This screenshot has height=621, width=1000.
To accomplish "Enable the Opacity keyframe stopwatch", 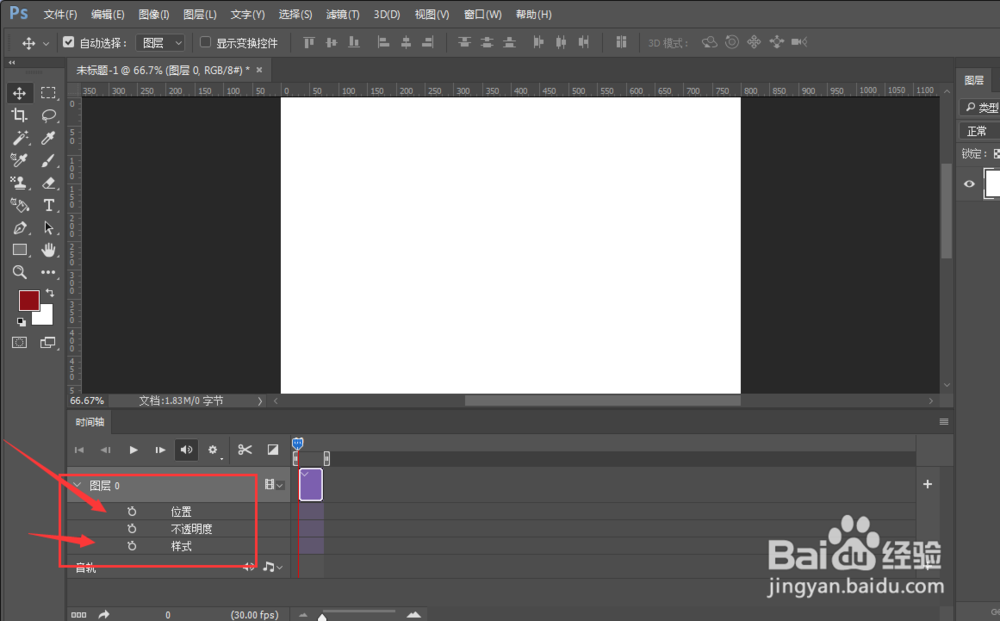I will tap(131, 529).
